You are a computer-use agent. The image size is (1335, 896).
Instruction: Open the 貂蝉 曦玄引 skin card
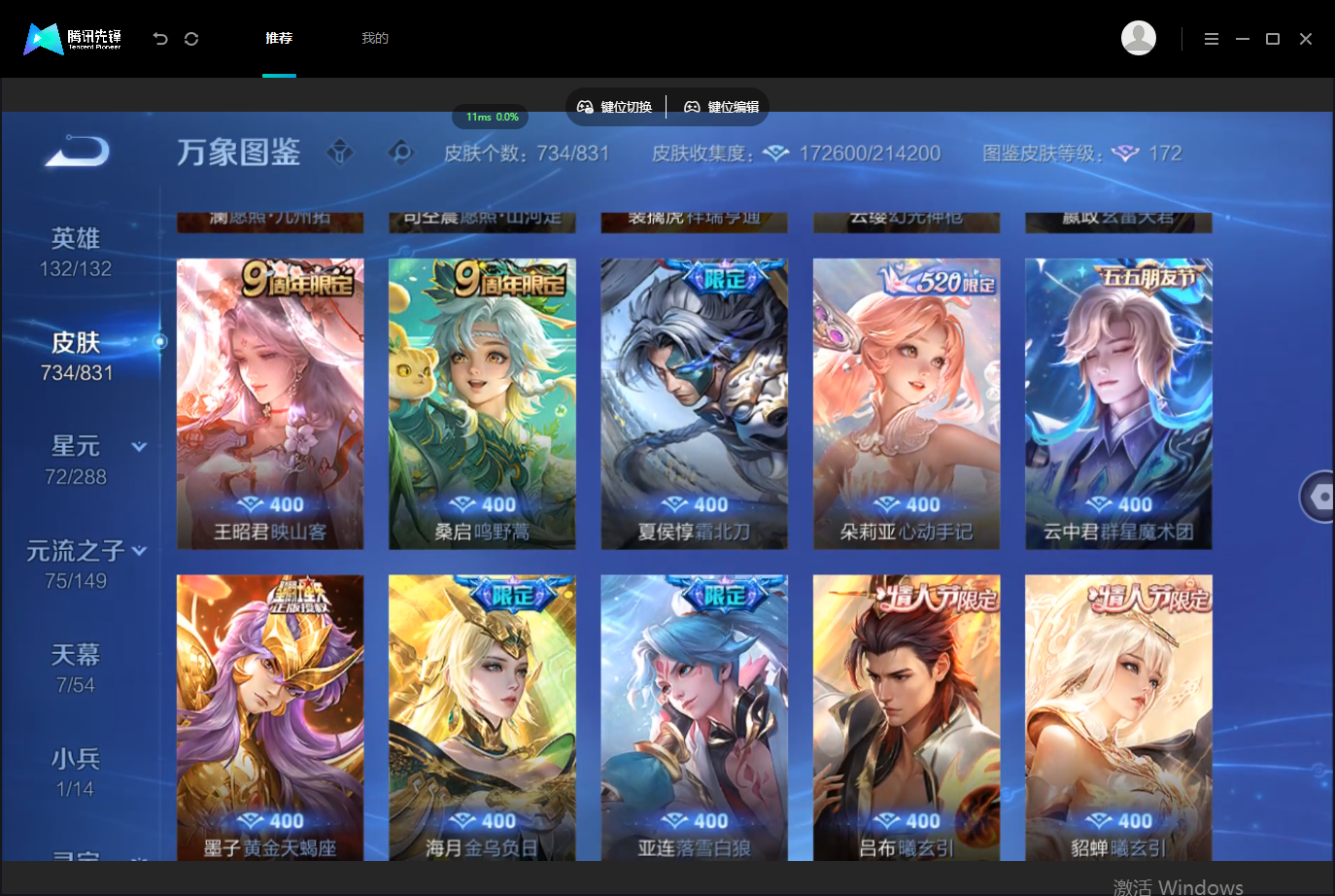[x=1118, y=717]
